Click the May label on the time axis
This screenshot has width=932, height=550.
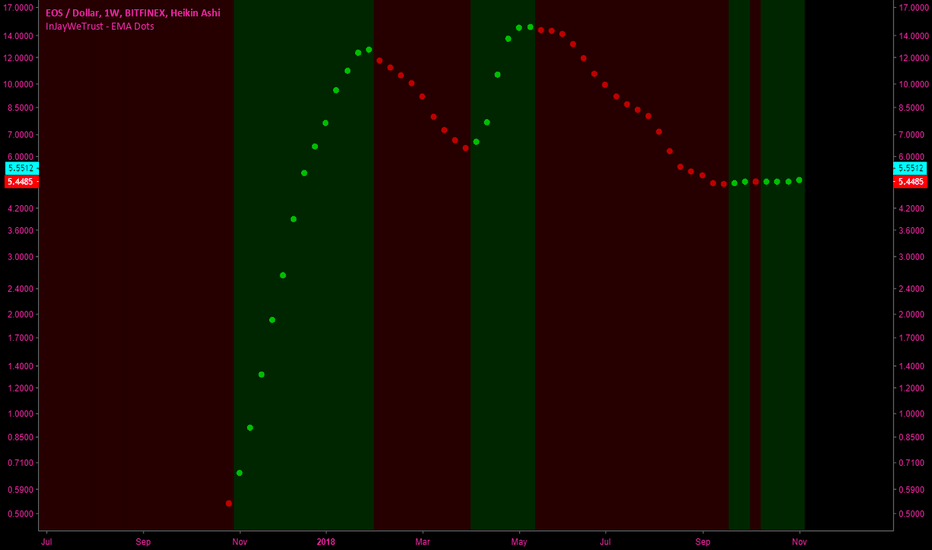click(x=519, y=542)
